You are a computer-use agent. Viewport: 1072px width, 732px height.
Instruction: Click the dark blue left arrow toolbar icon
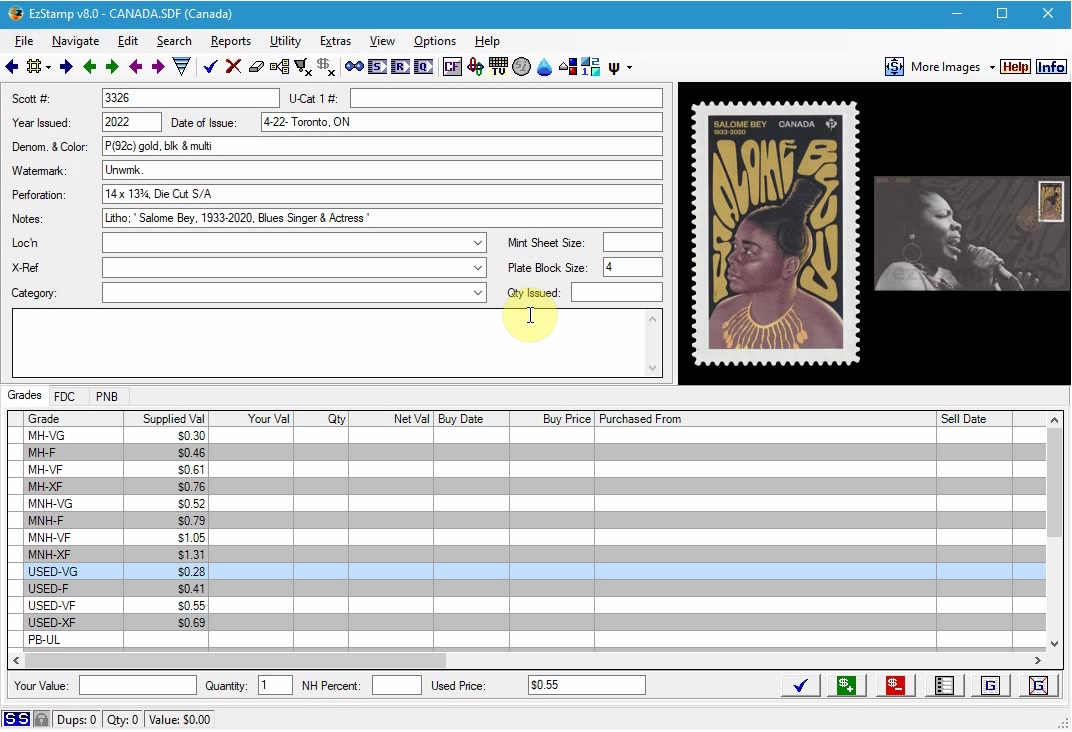coord(12,67)
